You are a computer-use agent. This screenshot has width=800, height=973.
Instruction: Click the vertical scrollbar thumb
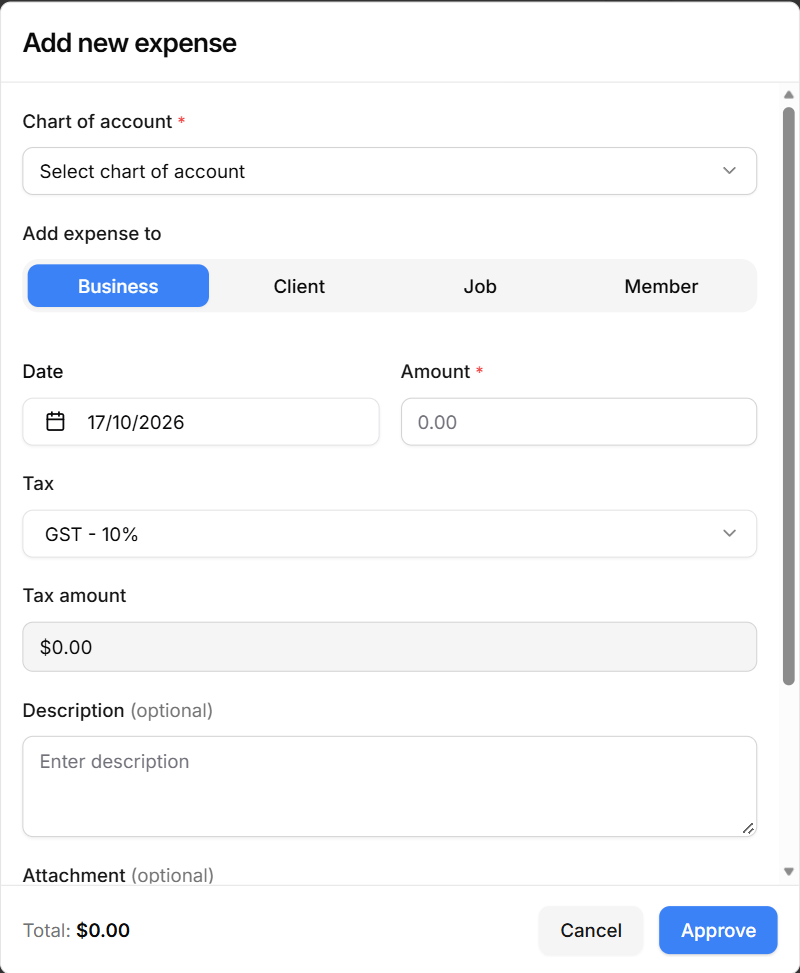coord(789,396)
